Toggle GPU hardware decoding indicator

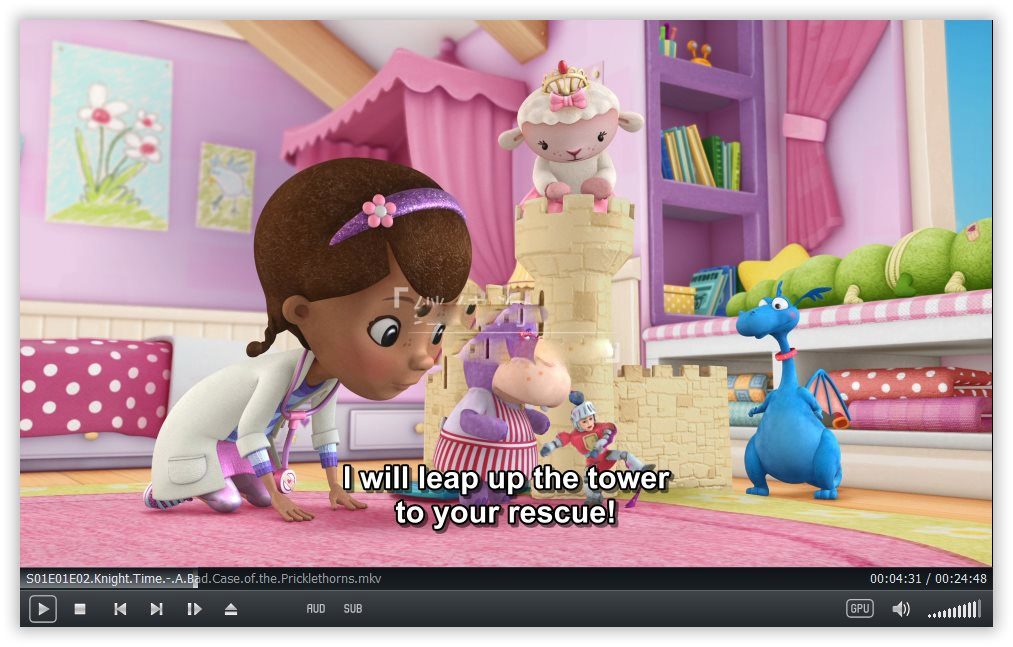click(859, 609)
